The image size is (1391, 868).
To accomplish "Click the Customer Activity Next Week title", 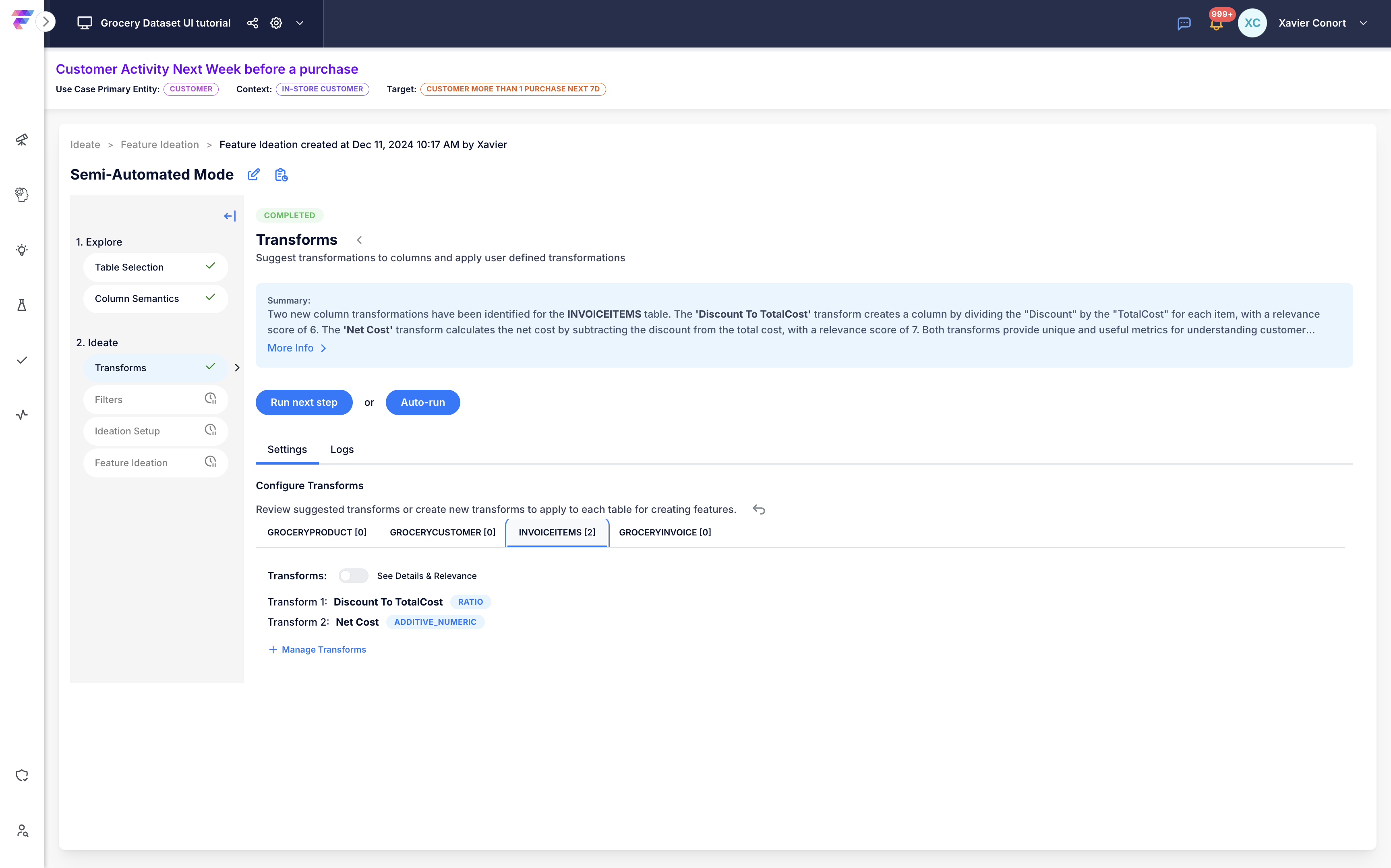I will tap(207, 69).
